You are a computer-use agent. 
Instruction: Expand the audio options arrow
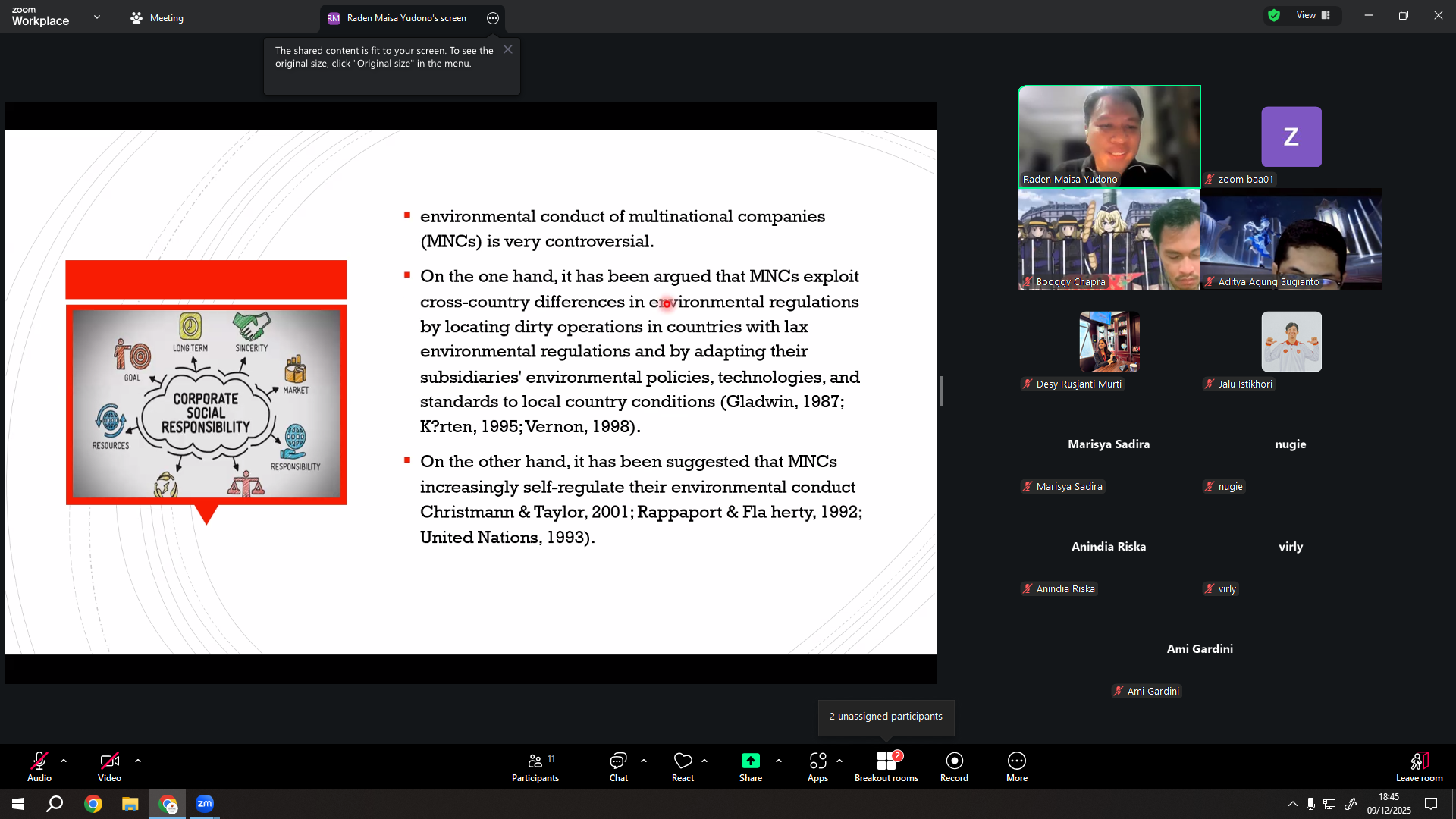point(64,761)
